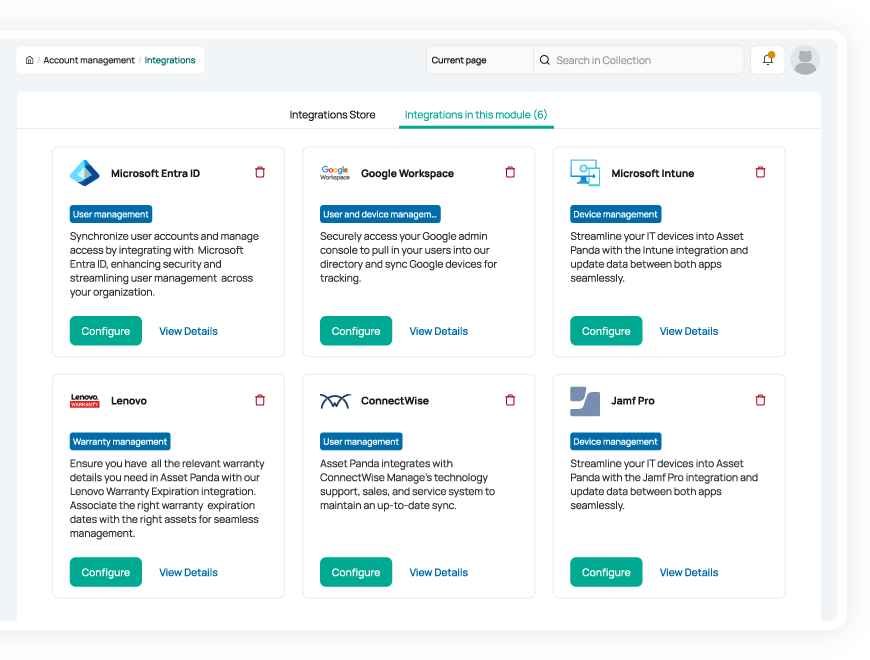
Task: Delete the Lenovo integration
Action: tap(260, 400)
